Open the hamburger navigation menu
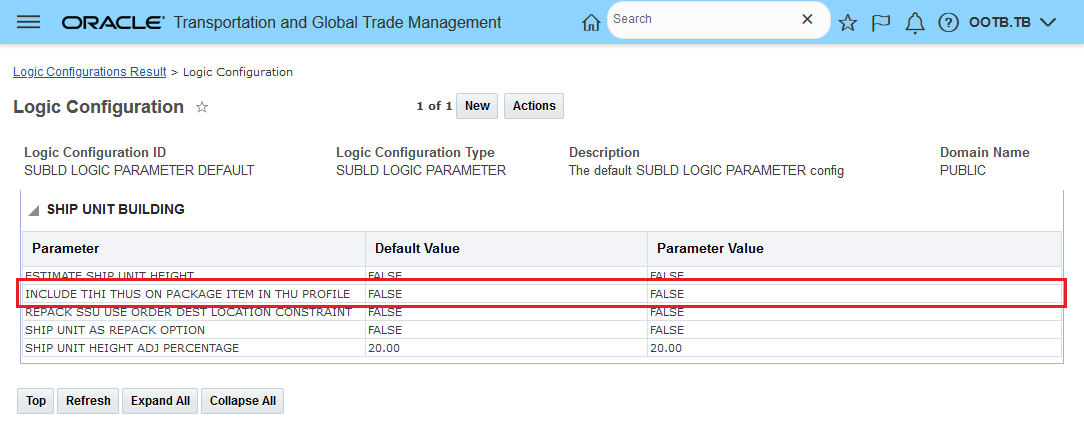This screenshot has height=425, width=1084. click(29, 22)
